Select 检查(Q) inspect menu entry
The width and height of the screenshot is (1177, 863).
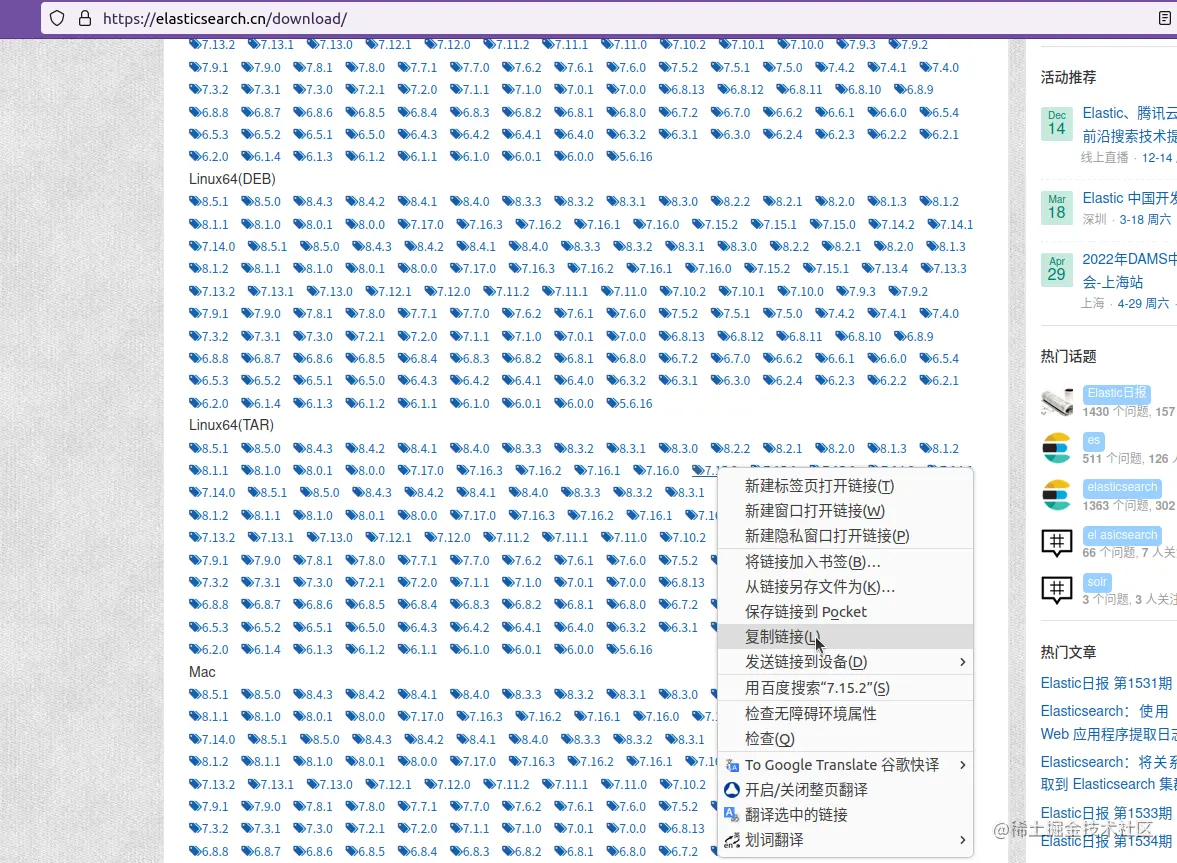845,738
